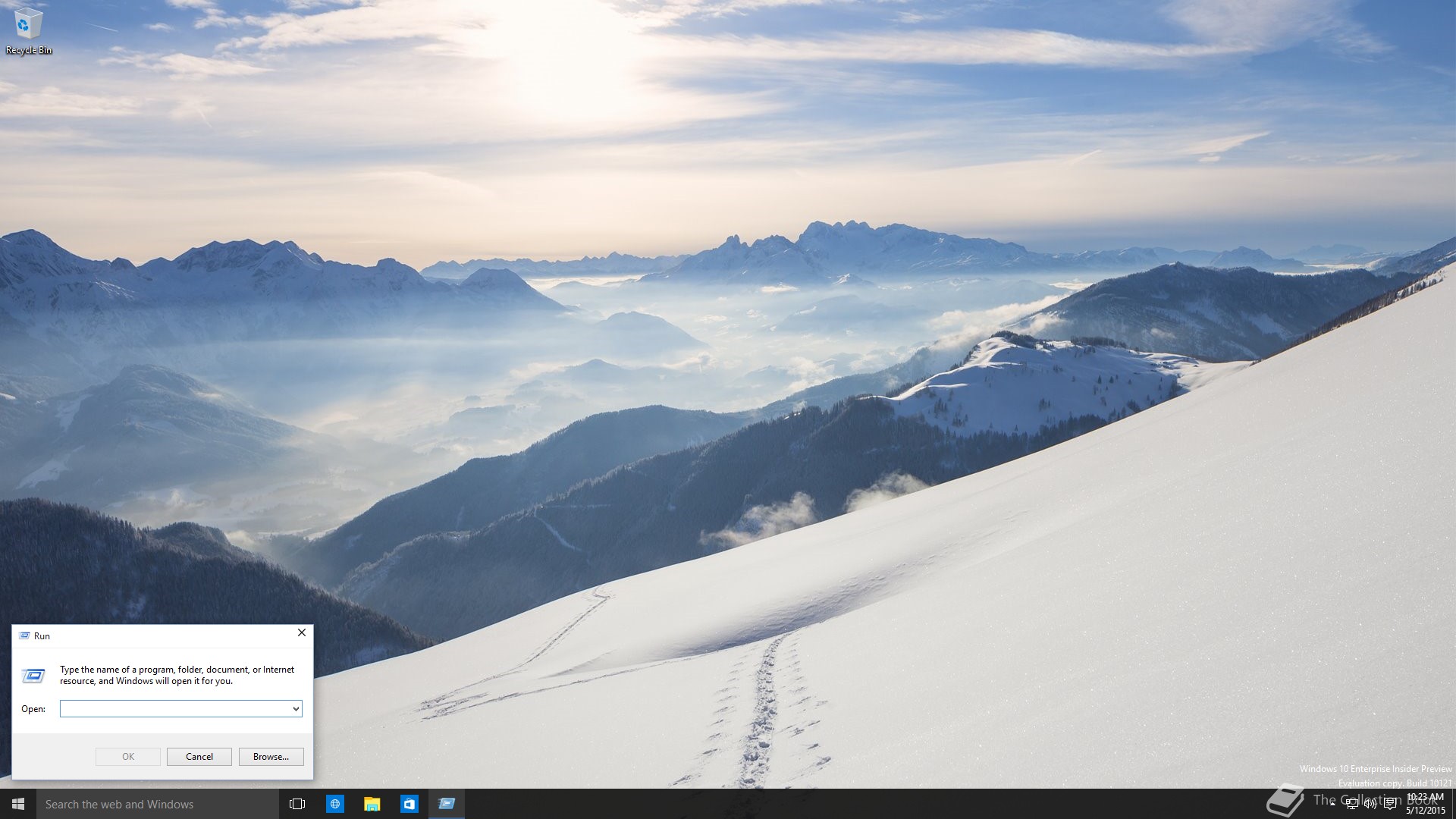Expand the Open dropdown arrow in Run
The height and width of the screenshot is (819, 1456).
point(296,708)
